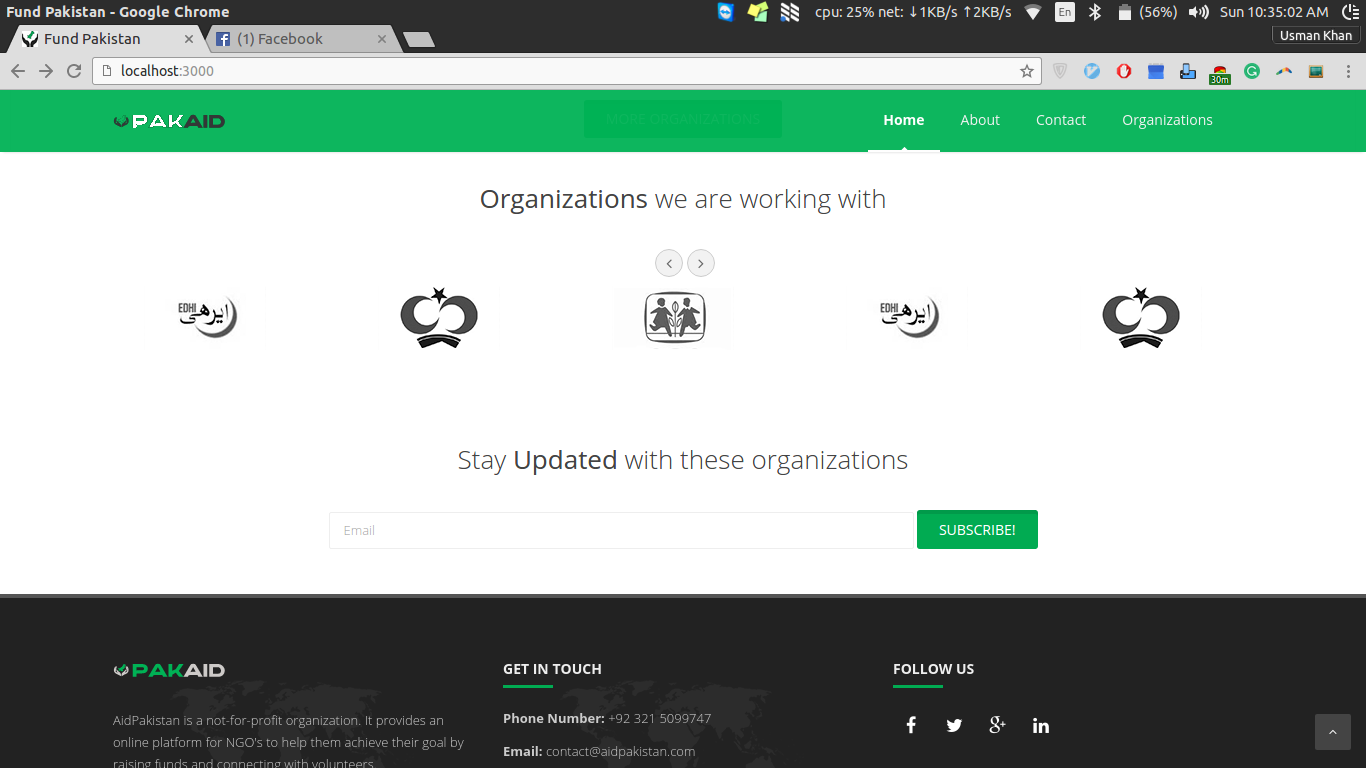Open a new browser tab
This screenshot has height=768, width=1366.
[x=418, y=40]
